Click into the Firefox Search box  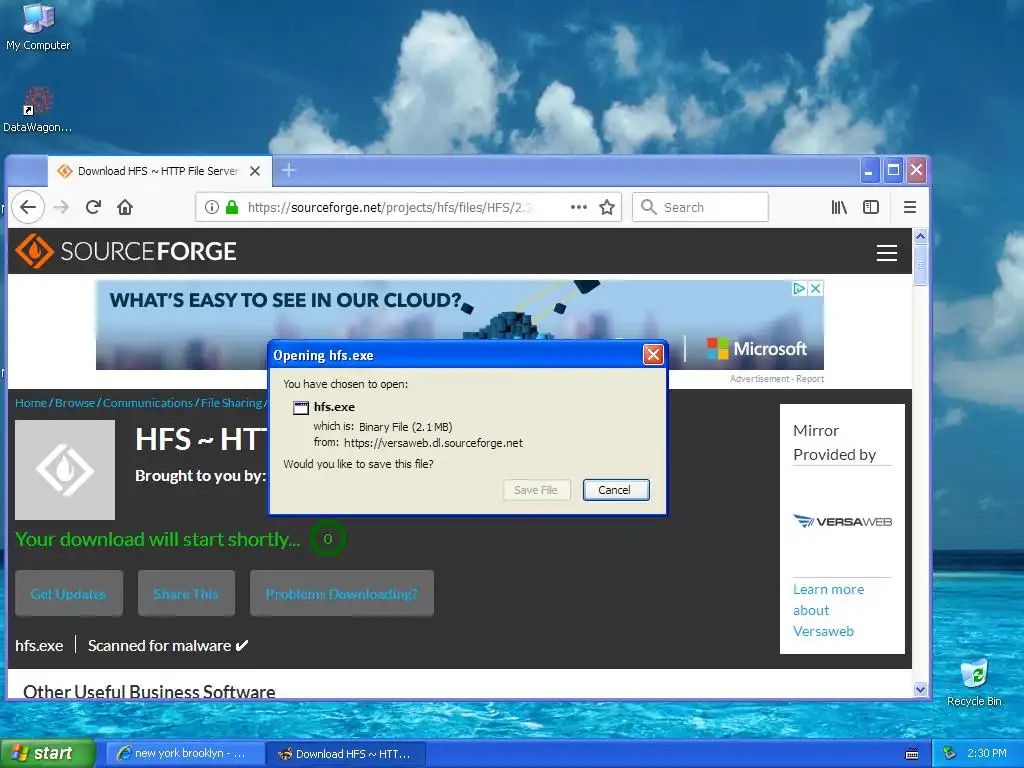pos(700,207)
